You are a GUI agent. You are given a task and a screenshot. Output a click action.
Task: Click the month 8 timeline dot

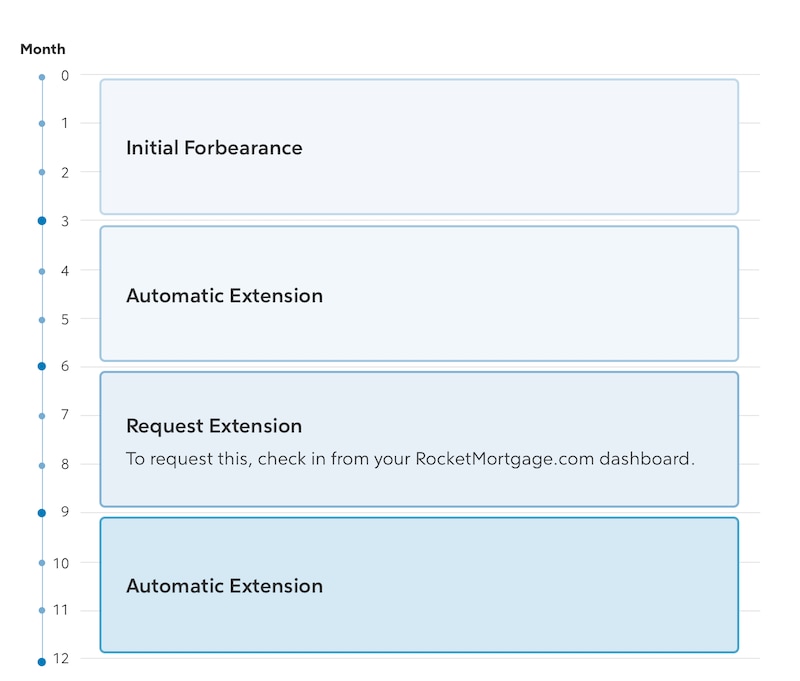(x=42, y=465)
